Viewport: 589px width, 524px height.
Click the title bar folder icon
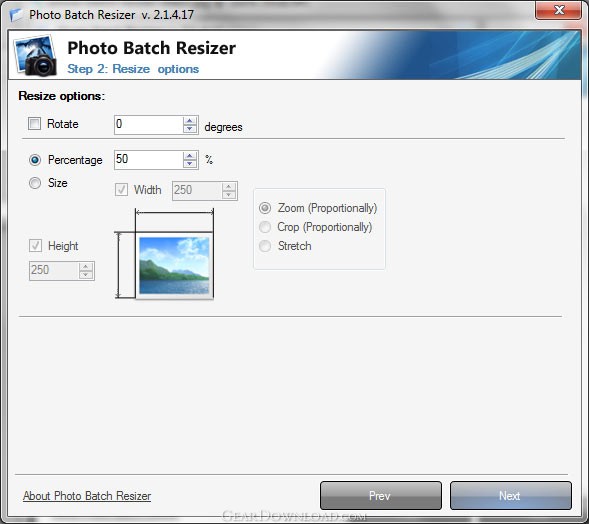[16, 14]
